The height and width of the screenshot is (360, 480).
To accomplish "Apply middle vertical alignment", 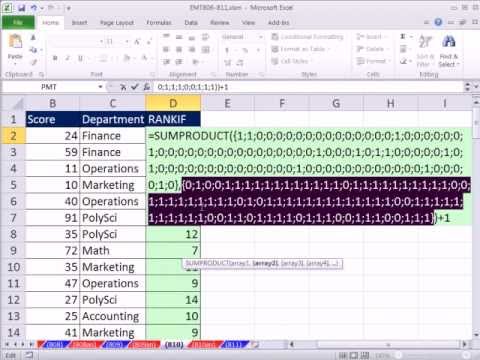I will [x=179, y=37].
